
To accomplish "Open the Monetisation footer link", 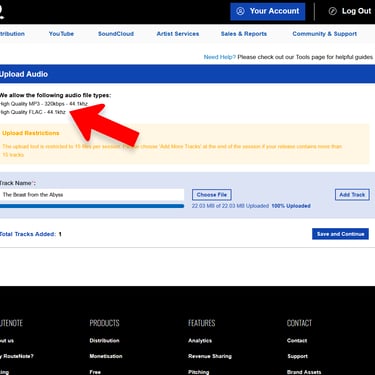I will (106, 356).
